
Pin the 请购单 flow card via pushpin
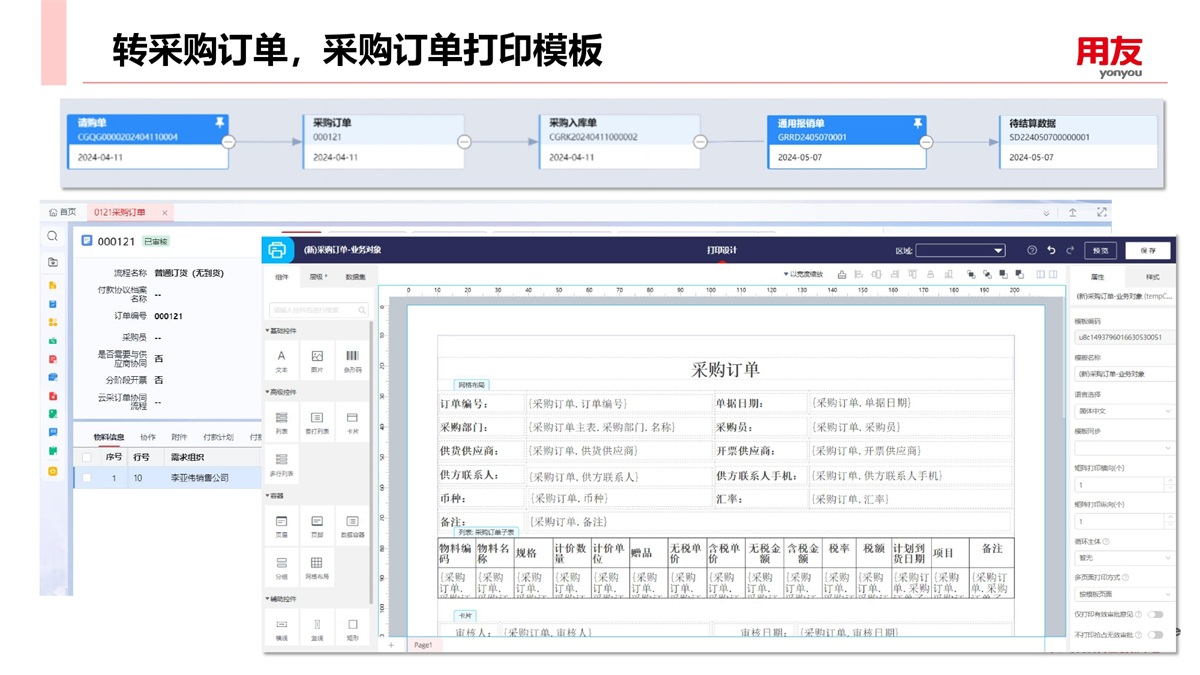pos(220,122)
